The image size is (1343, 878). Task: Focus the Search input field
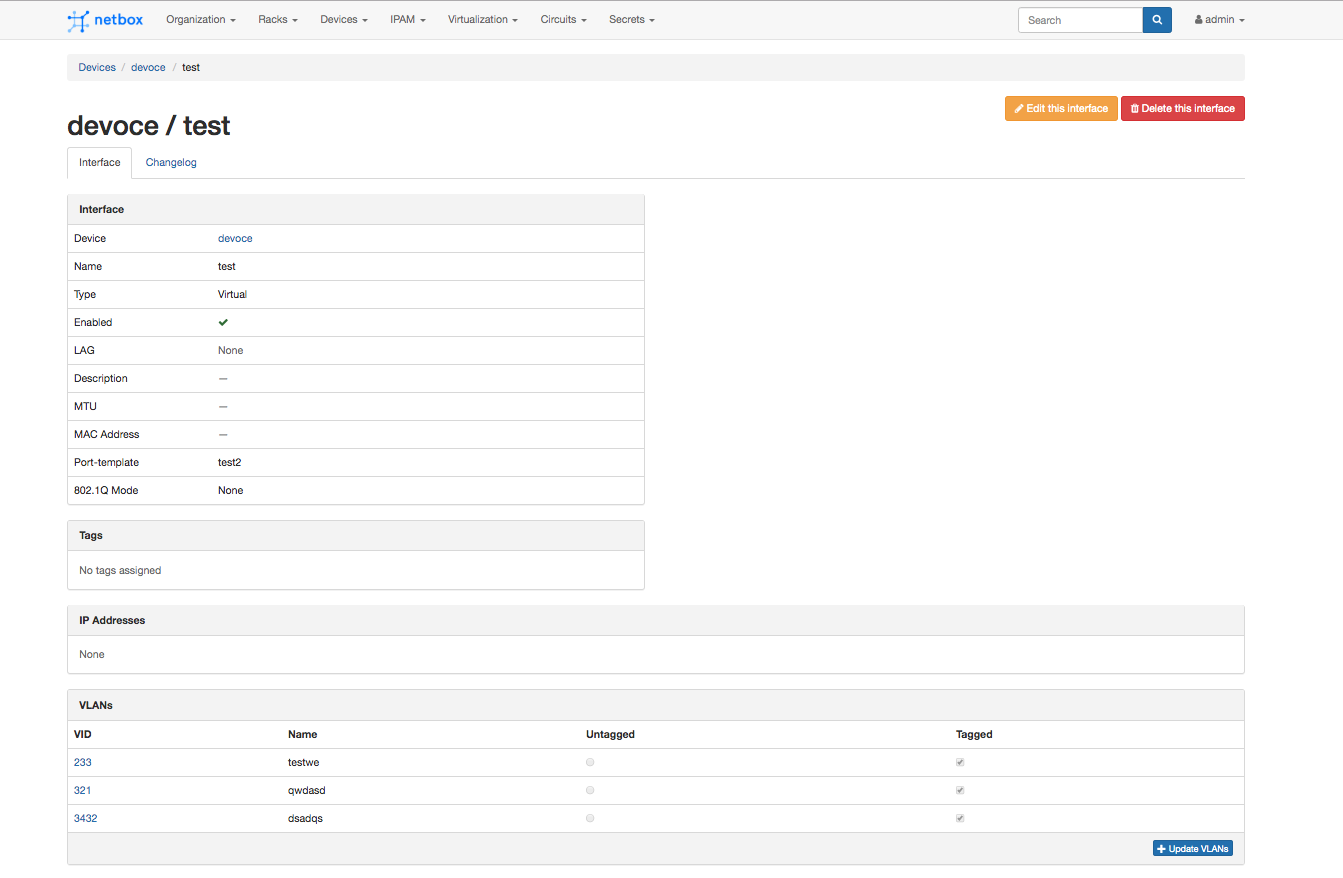tap(1079, 20)
